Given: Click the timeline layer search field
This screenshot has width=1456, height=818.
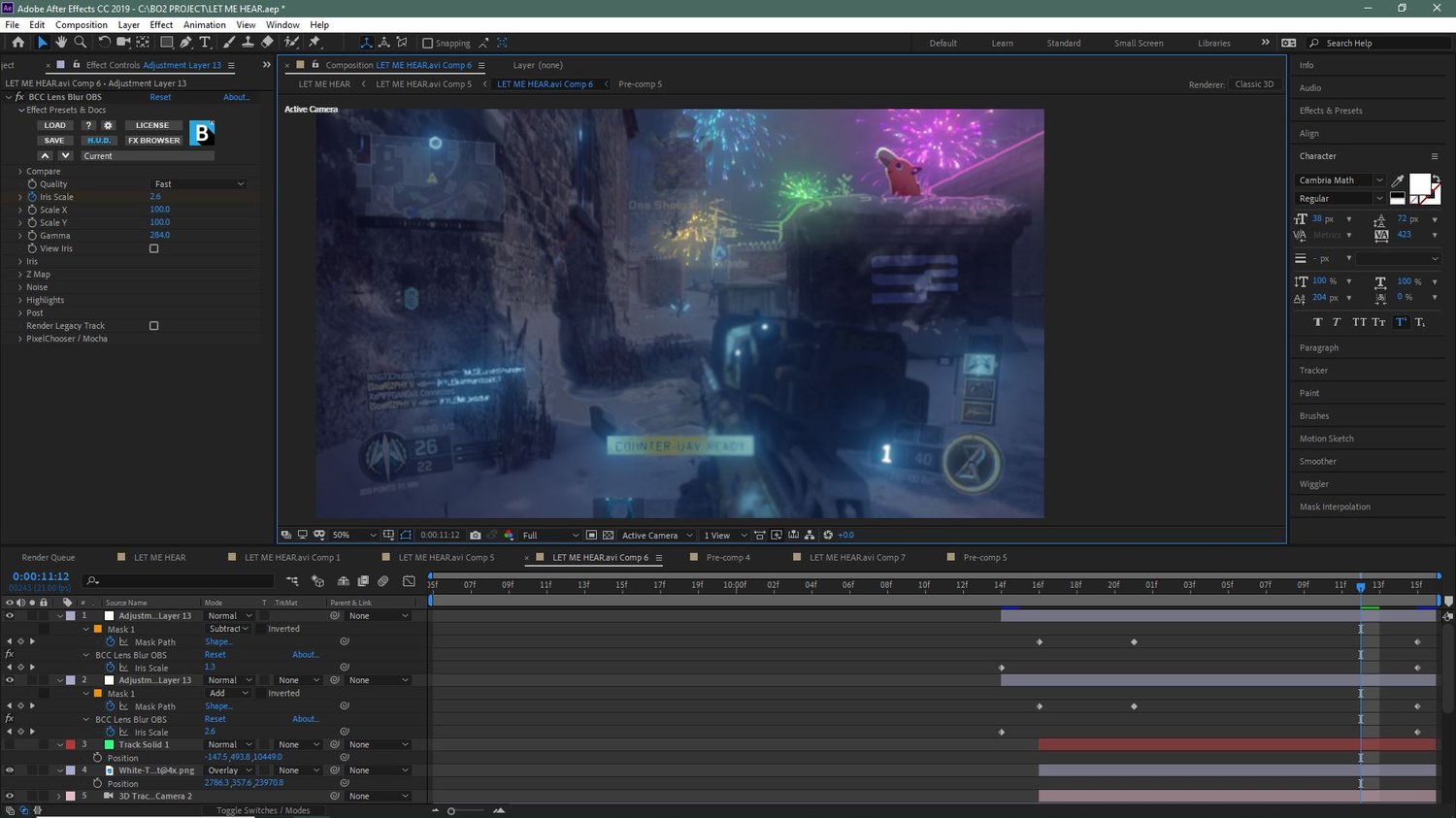Looking at the screenshot, I should pos(180,580).
